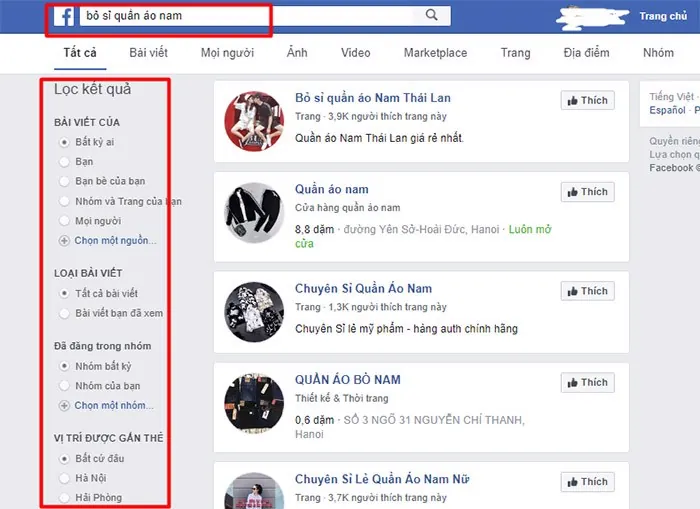Open 'Quần áo nam' result title link
This screenshot has width=700, height=509.
pos(332,189)
